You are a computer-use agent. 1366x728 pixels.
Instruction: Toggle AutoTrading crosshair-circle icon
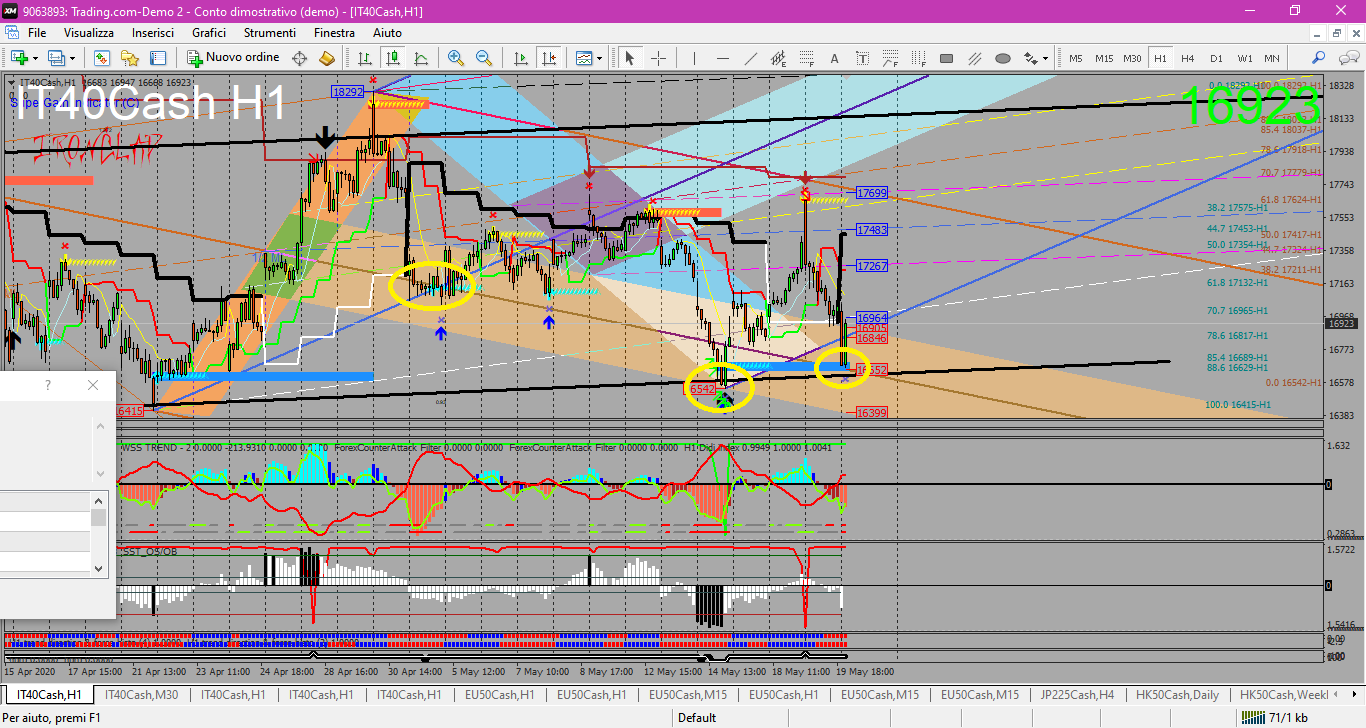tap(299, 58)
